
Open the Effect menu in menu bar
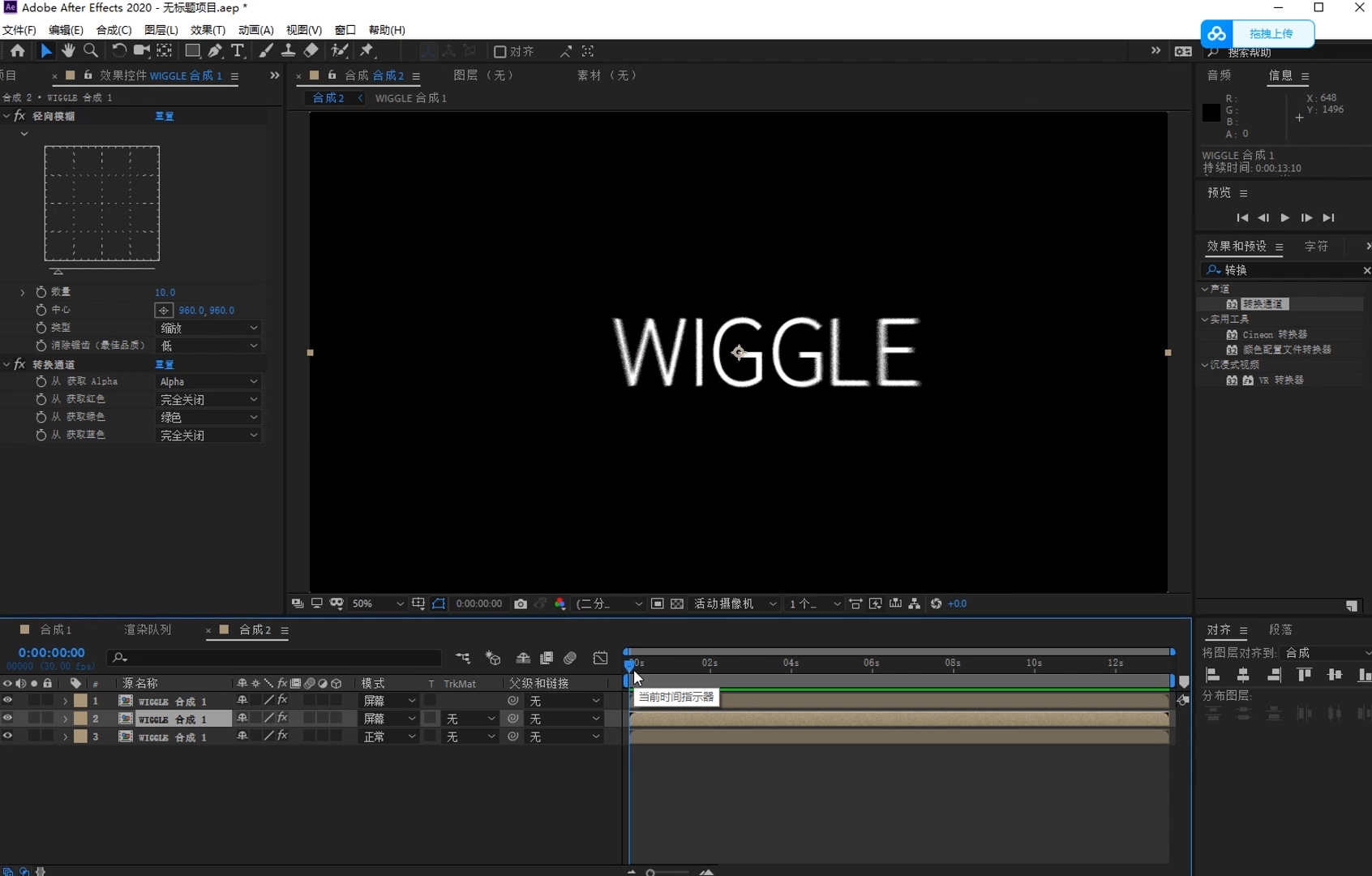[208, 30]
